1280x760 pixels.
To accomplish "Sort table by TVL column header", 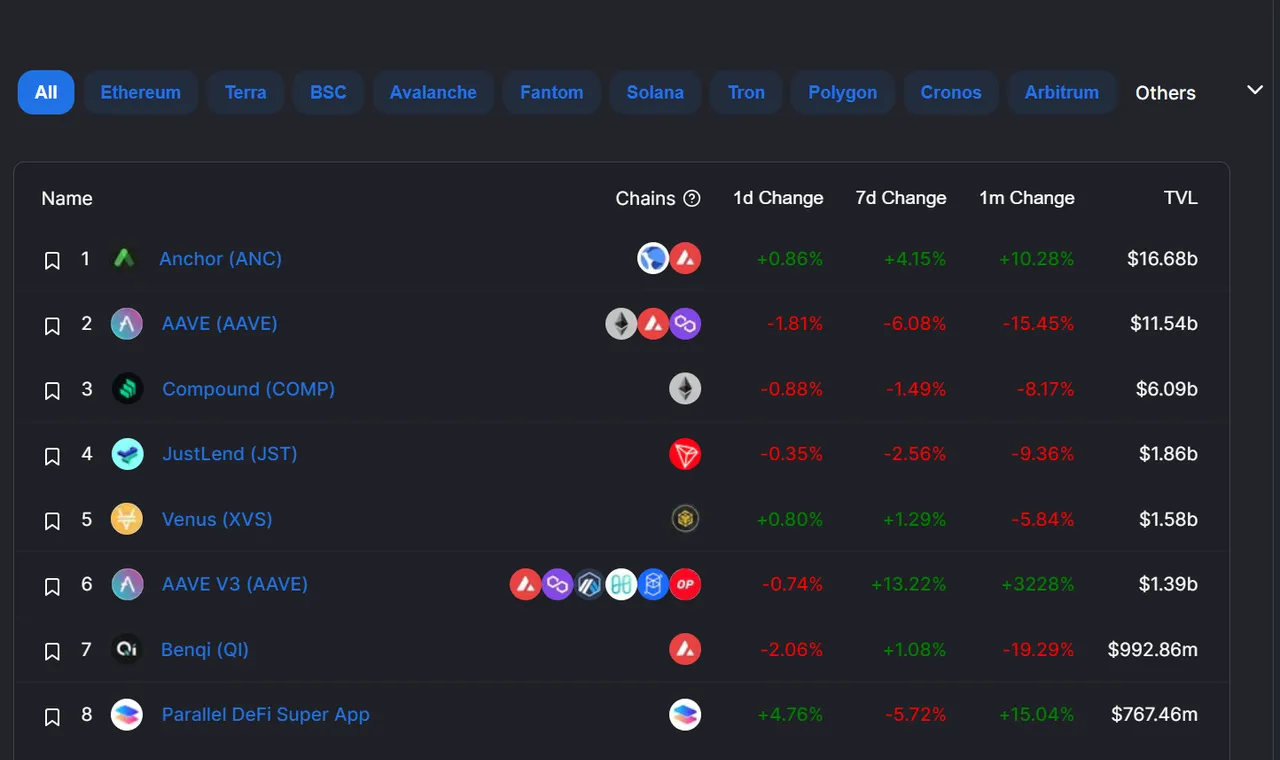I will (1181, 198).
